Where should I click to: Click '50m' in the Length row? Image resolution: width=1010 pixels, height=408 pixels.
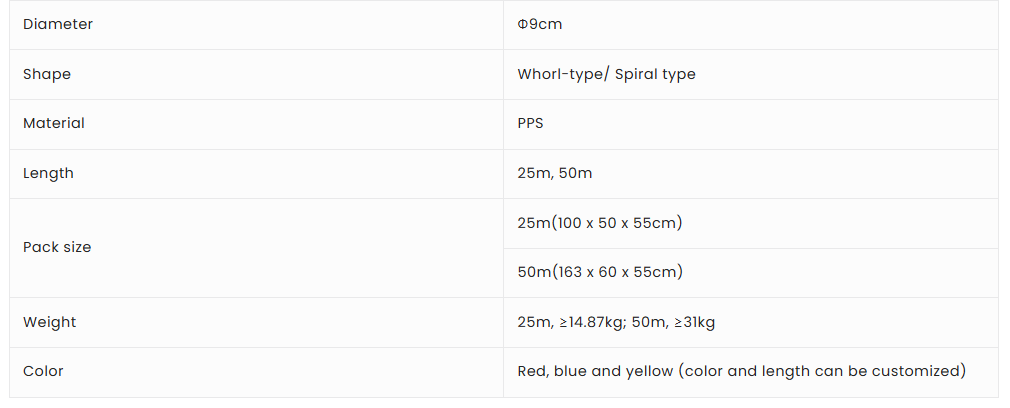click(x=576, y=173)
